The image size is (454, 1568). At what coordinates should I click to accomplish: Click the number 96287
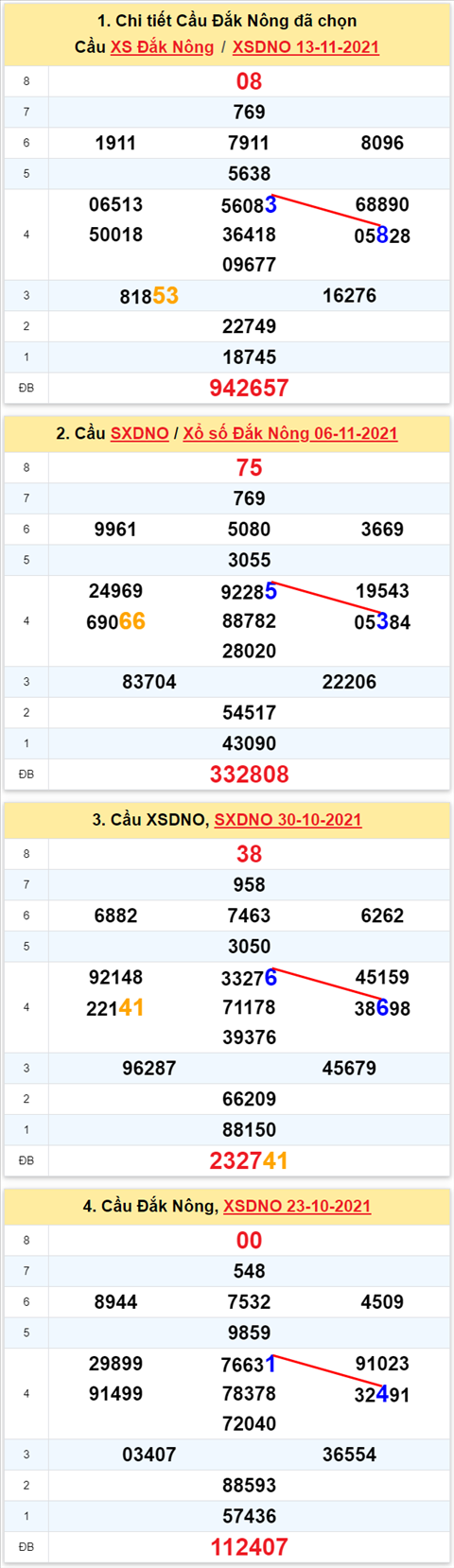(x=149, y=1069)
